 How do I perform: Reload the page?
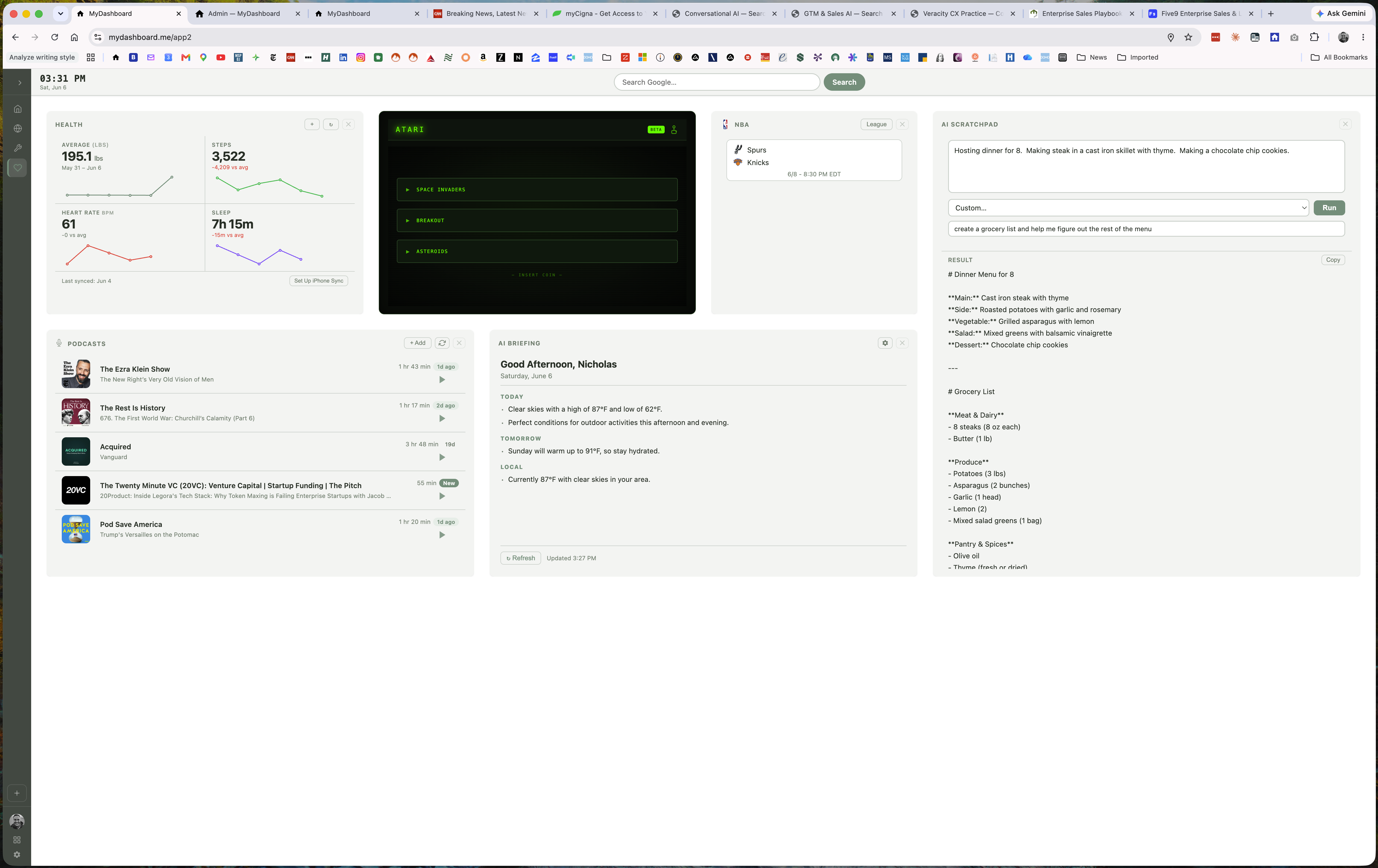54,37
